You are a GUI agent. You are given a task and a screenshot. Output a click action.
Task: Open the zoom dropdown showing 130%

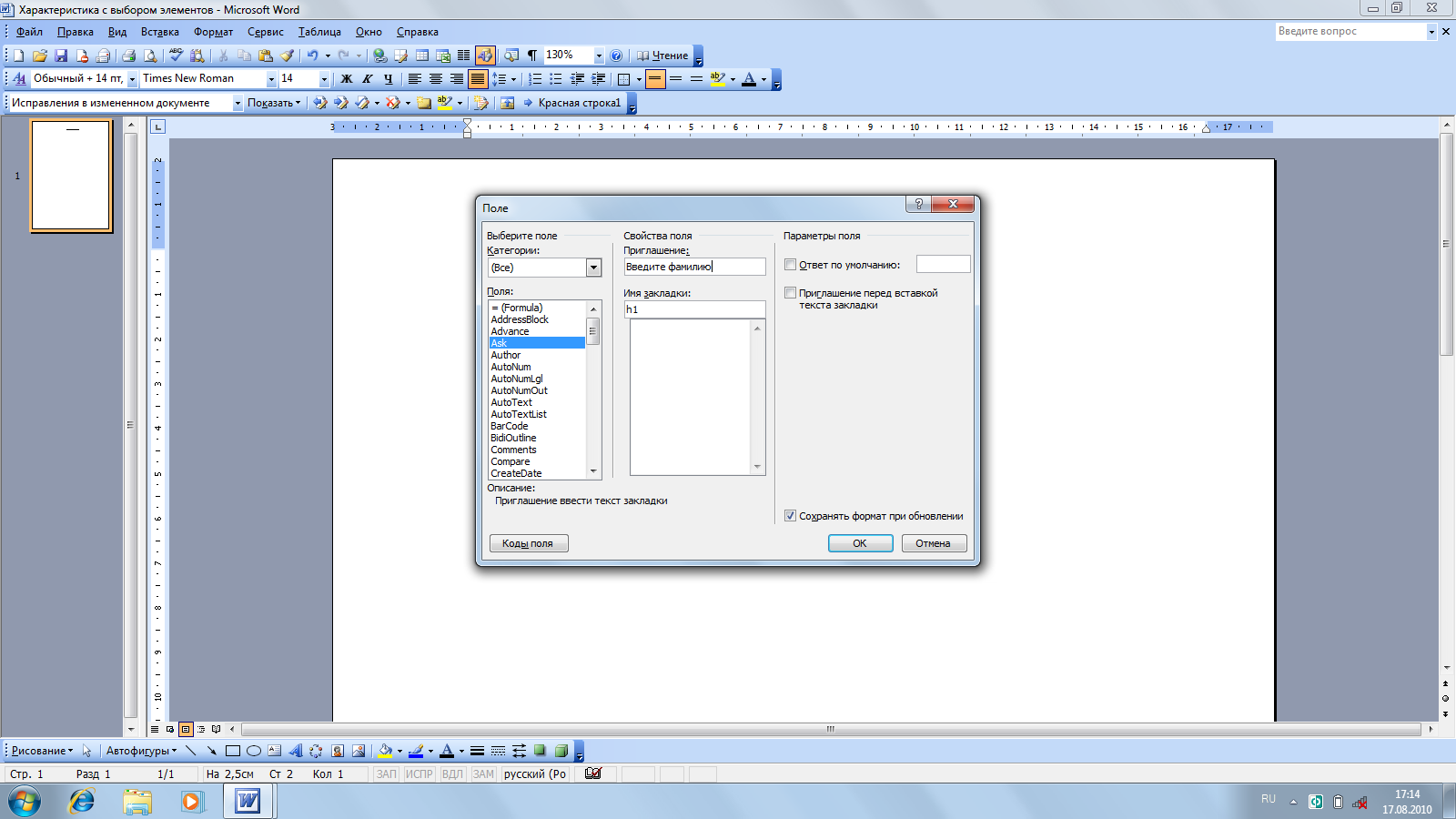tap(598, 56)
